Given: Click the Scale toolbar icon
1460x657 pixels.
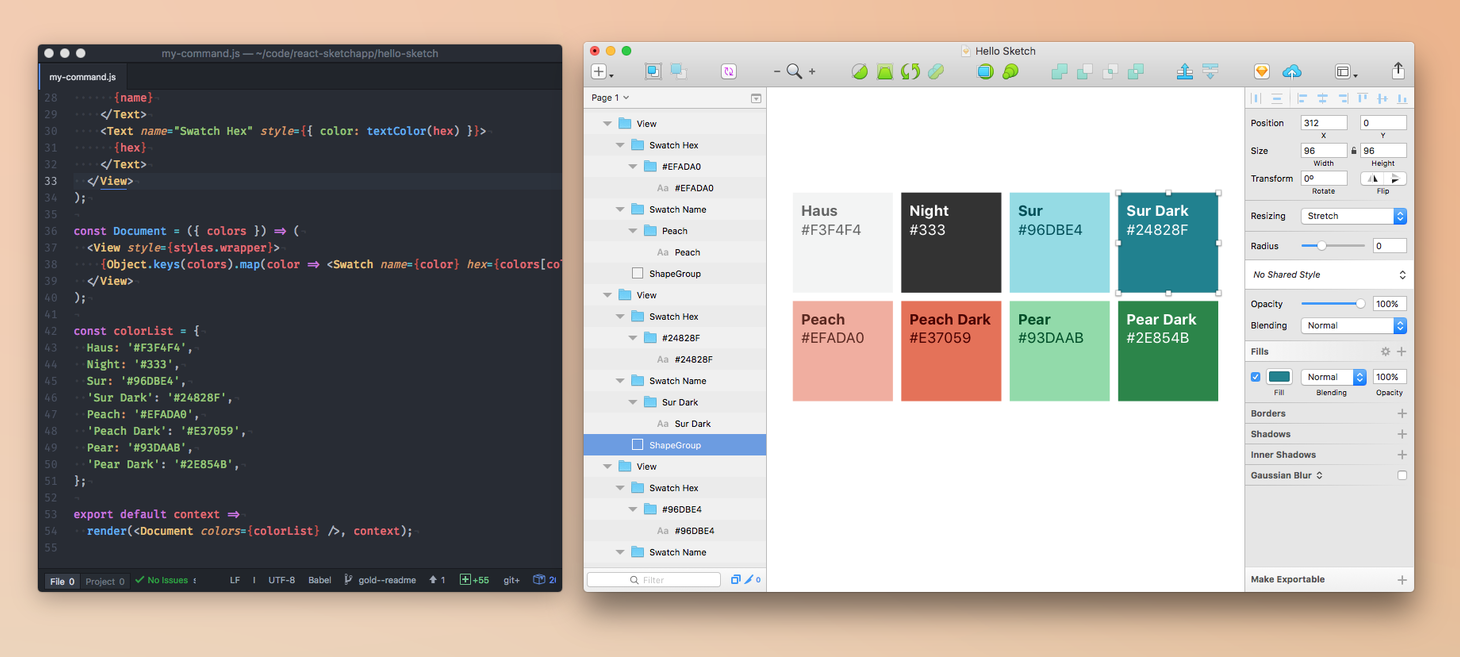Looking at the screenshot, I should [1010, 72].
